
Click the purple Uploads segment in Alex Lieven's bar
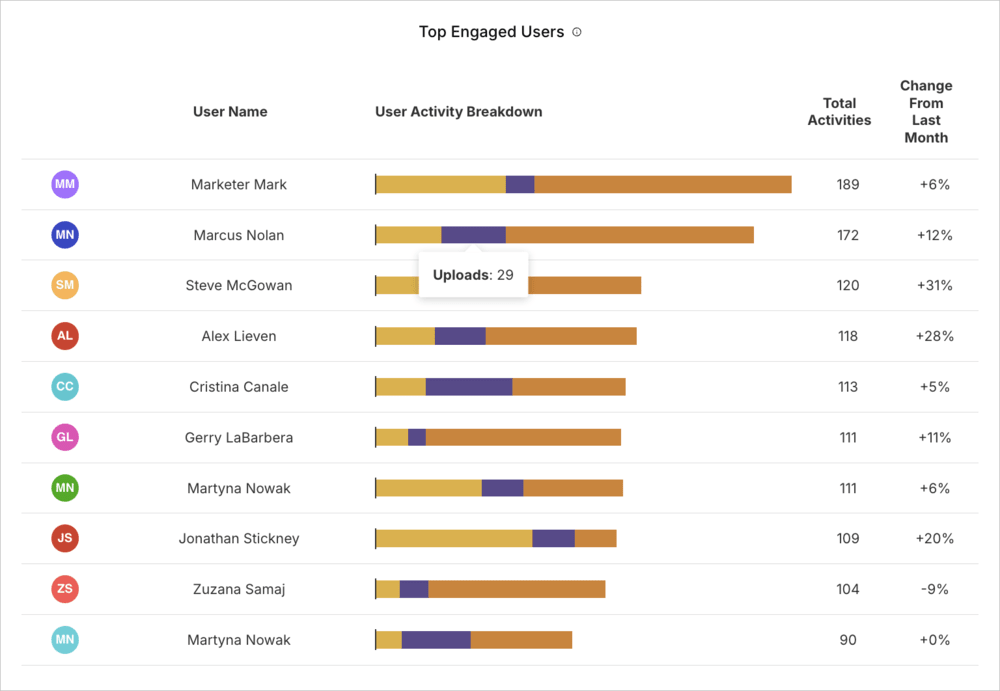(x=460, y=336)
